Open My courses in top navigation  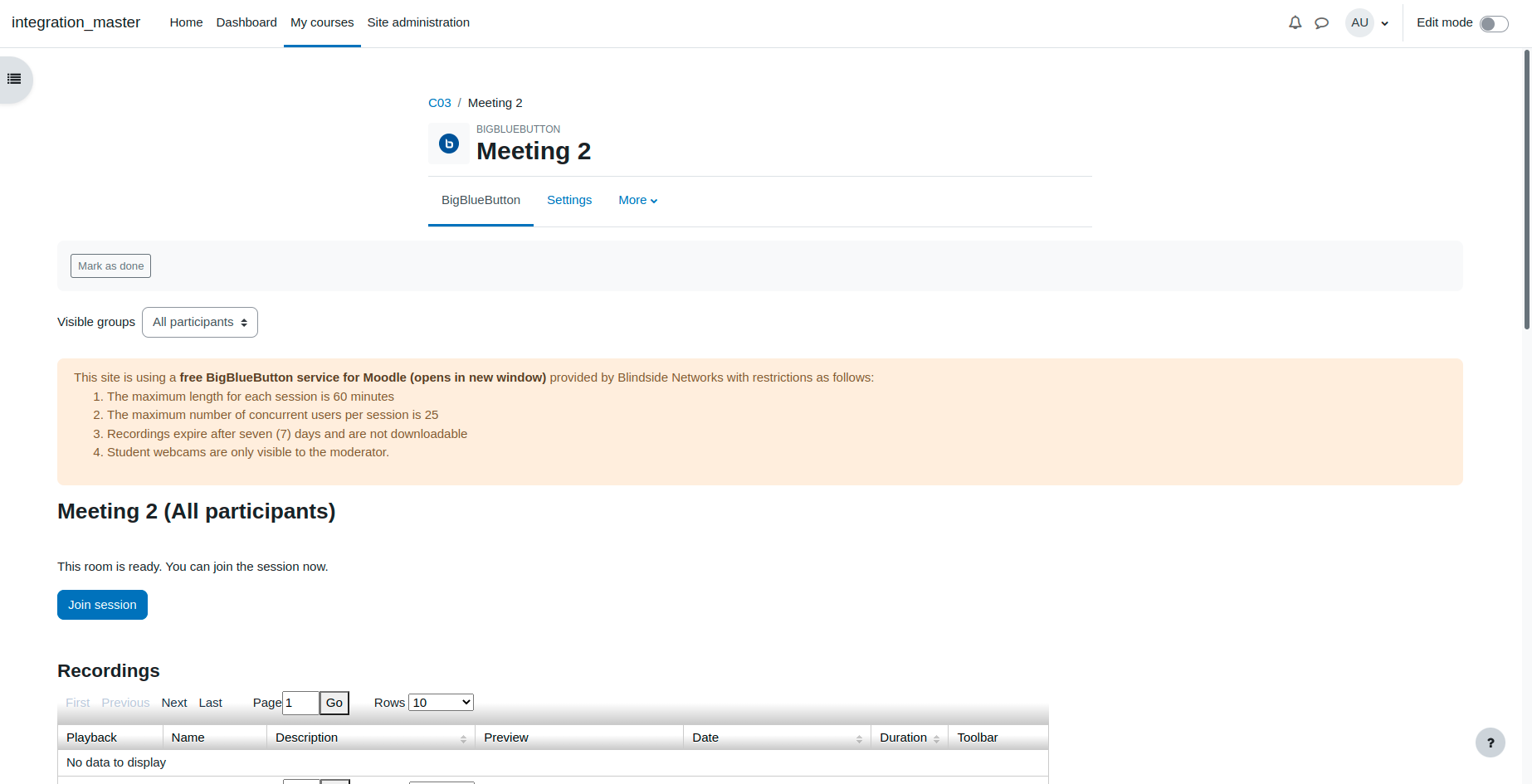pos(322,22)
